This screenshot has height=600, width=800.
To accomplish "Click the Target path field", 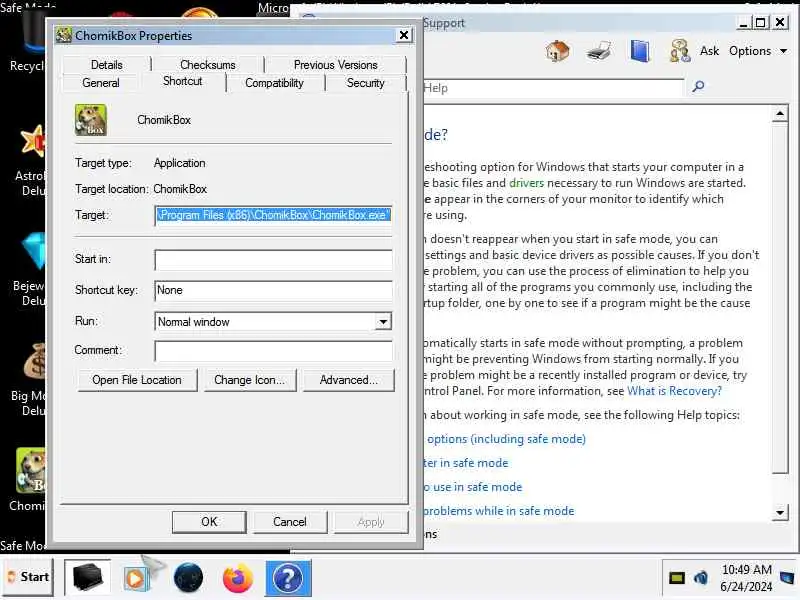I will pyautogui.click(x=273, y=215).
